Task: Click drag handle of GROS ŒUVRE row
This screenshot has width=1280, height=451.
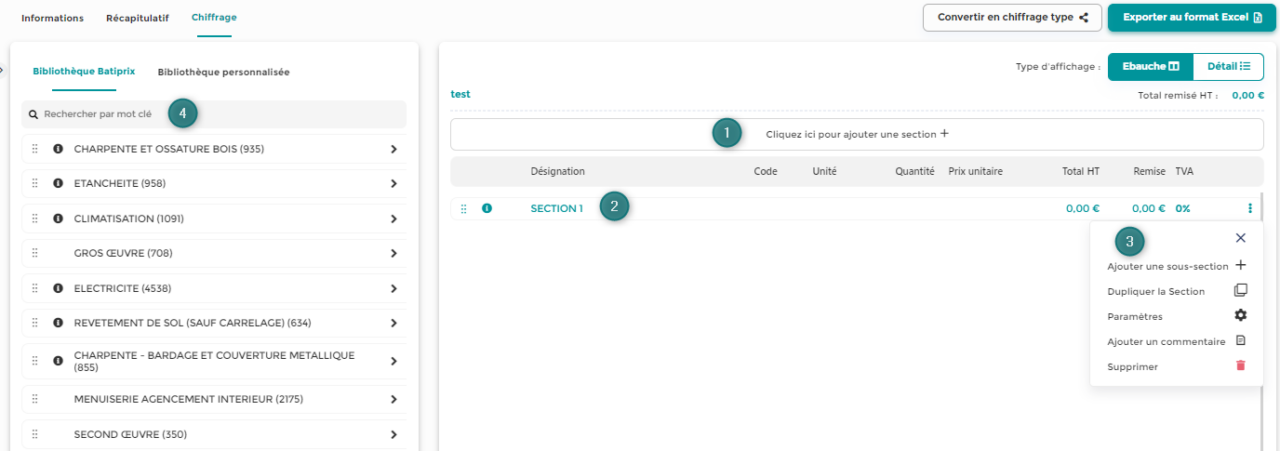Action: [x=35, y=253]
